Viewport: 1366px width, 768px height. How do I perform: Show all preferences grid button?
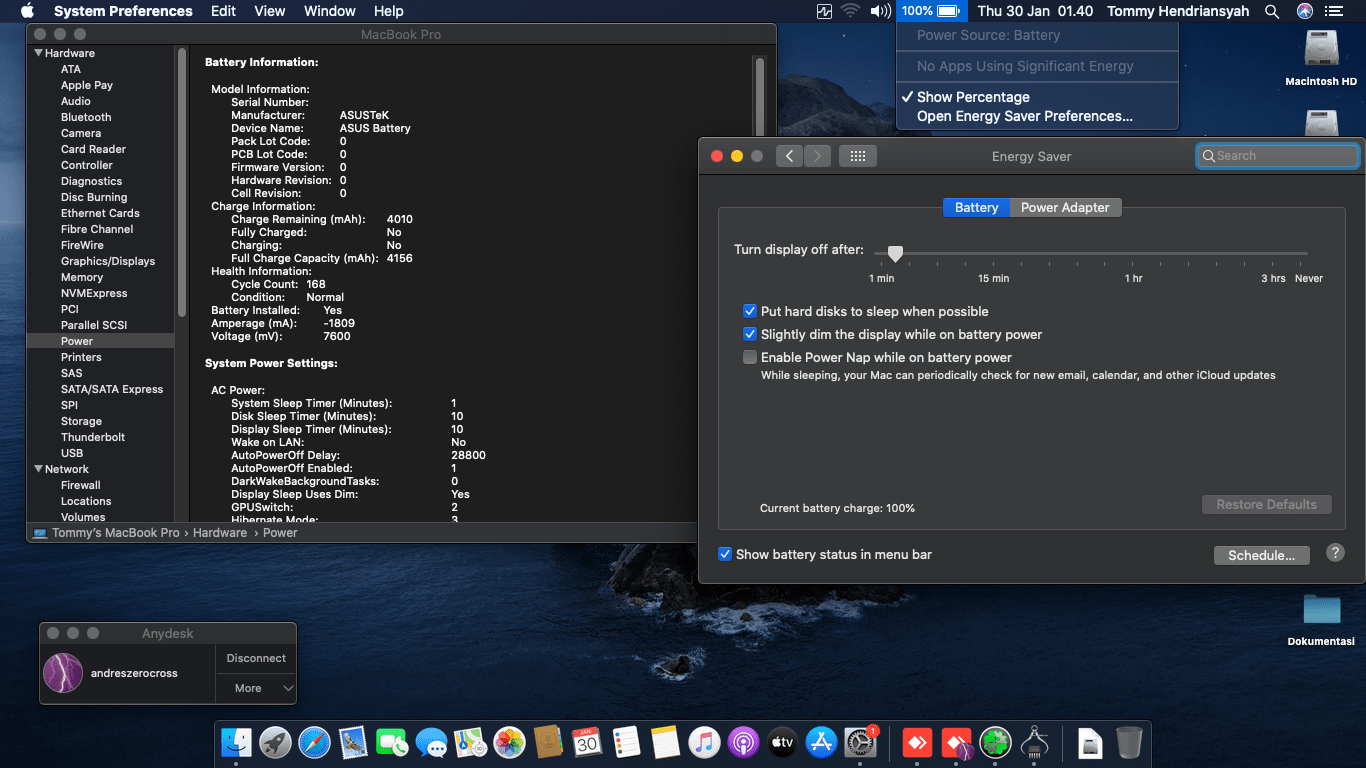(858, 156)
